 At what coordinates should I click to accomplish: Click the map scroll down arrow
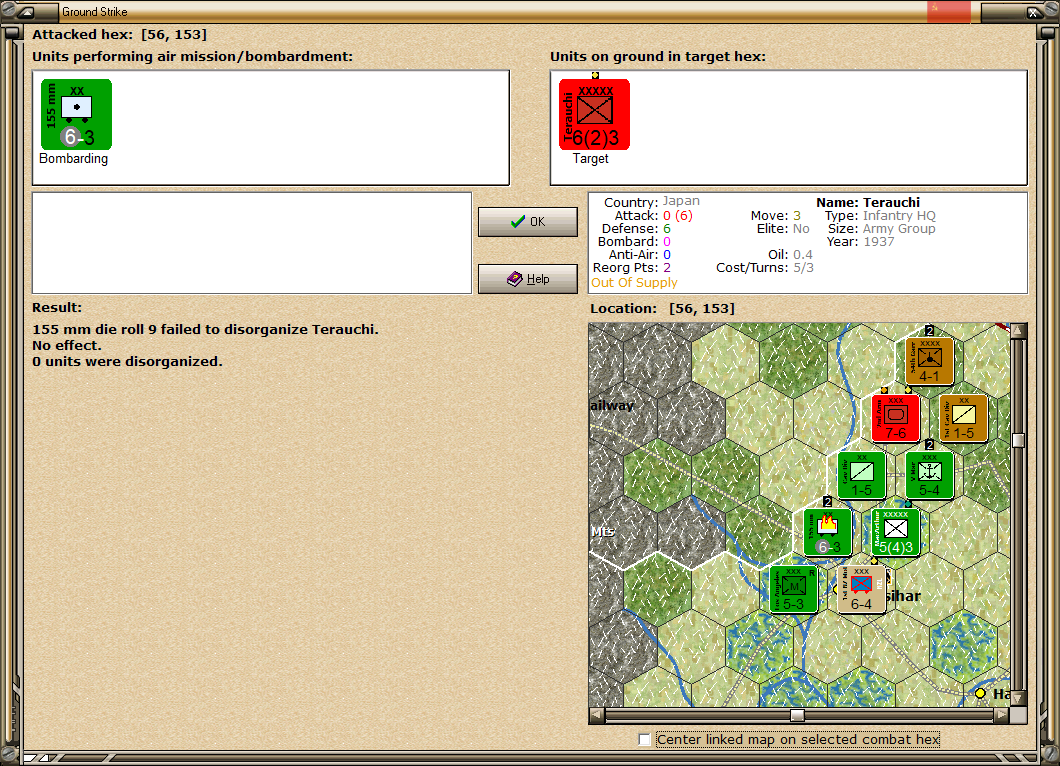click(1018, 698)
